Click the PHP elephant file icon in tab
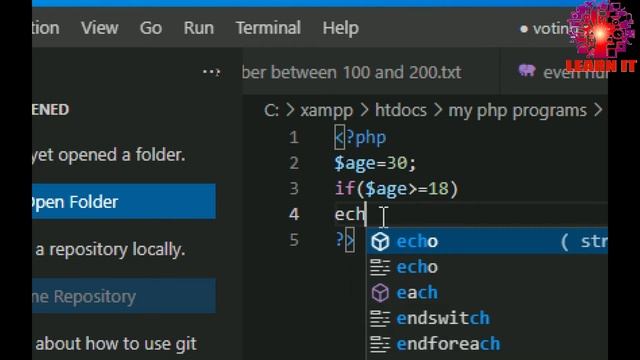The height and width of the screenshot is (360, 640). [527, 71]
